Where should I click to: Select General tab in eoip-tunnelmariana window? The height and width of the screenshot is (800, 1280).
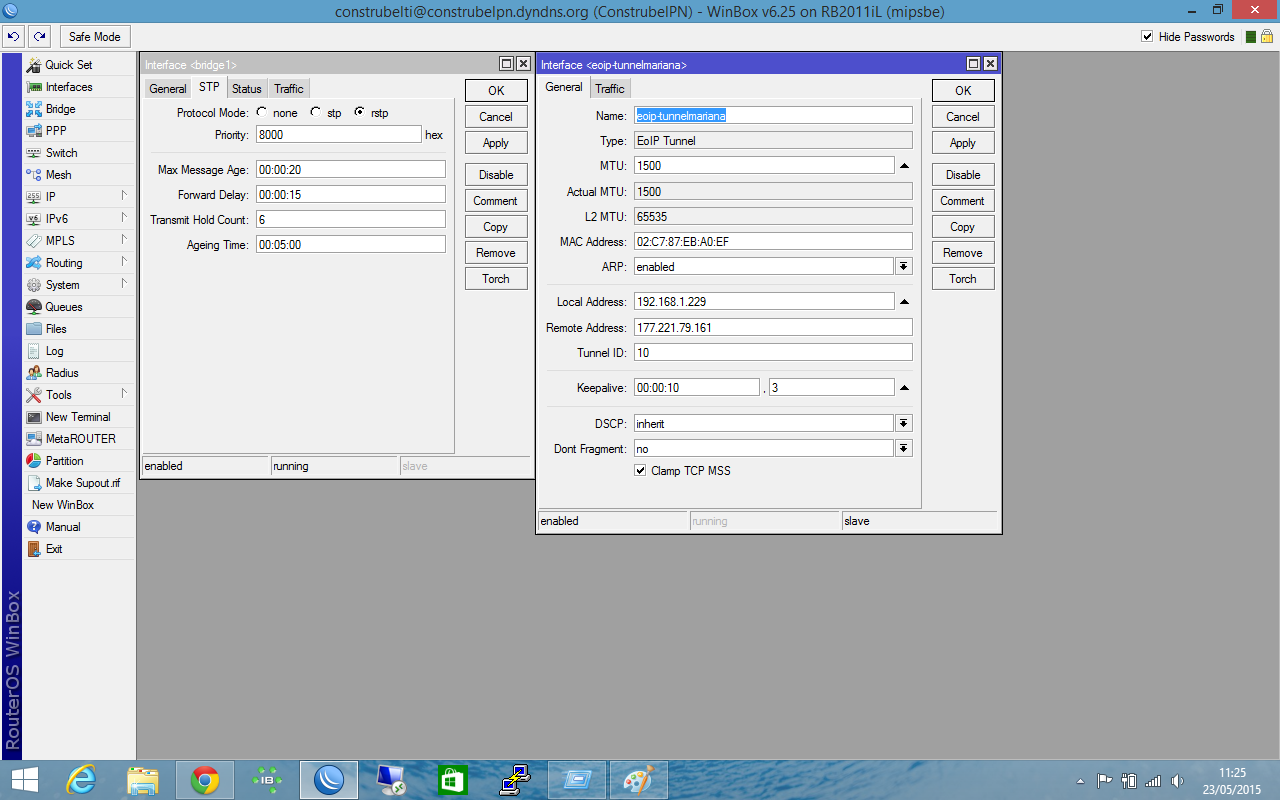[564, 88]
